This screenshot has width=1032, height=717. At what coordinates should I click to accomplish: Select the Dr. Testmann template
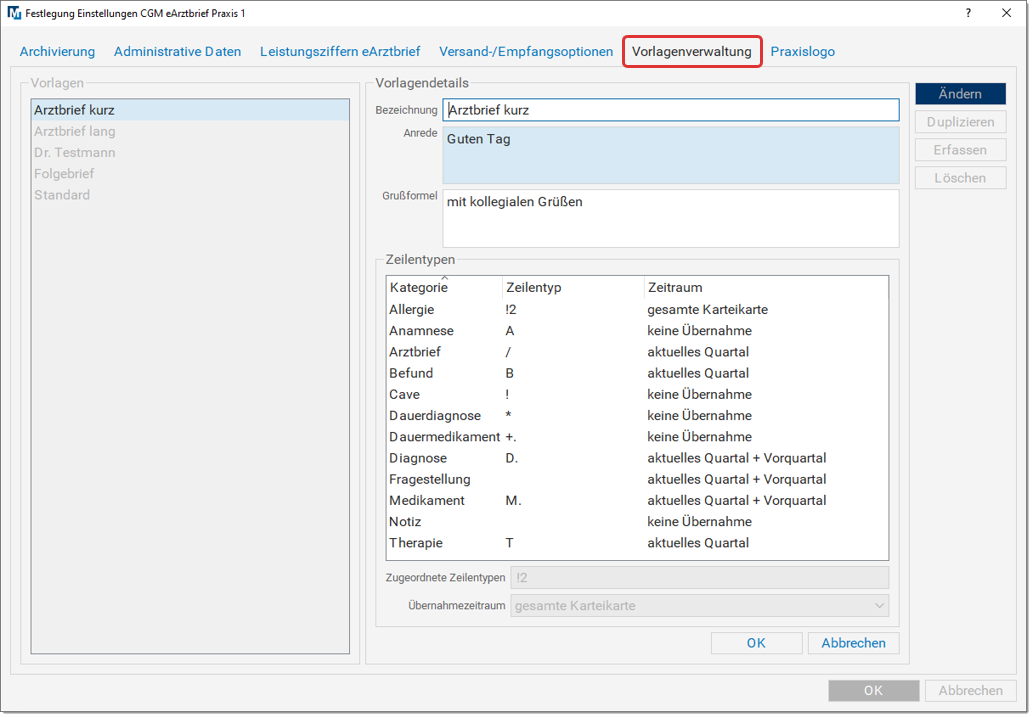(x=190, y=152)
